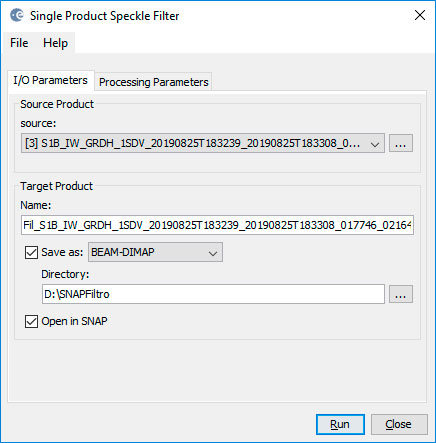The image size is (436, 443).
Task: Toggle the Save as checkbox
Action: pos(31,252)
